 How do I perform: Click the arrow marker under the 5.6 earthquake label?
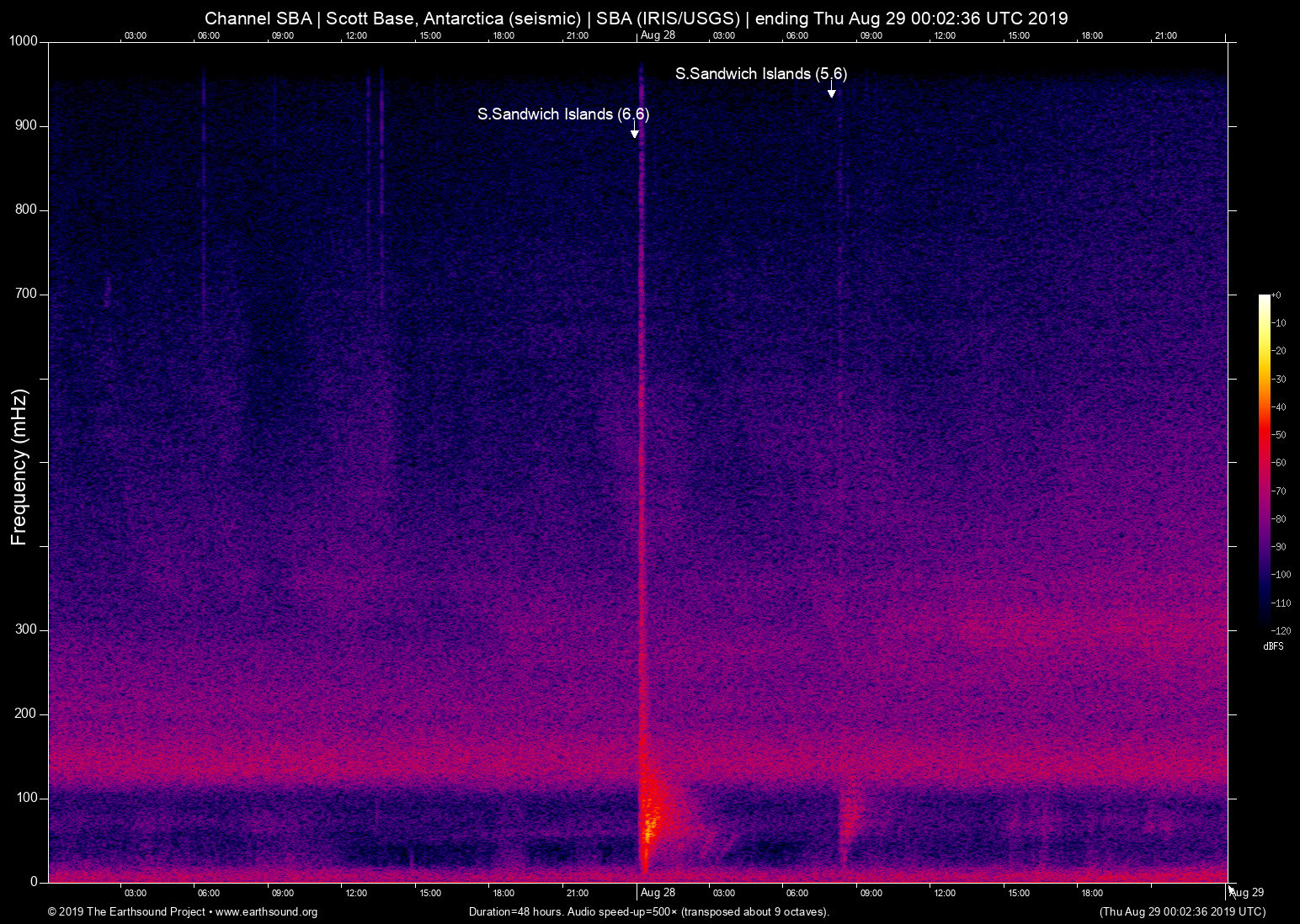pyautogui.click(x=831, y=93)
